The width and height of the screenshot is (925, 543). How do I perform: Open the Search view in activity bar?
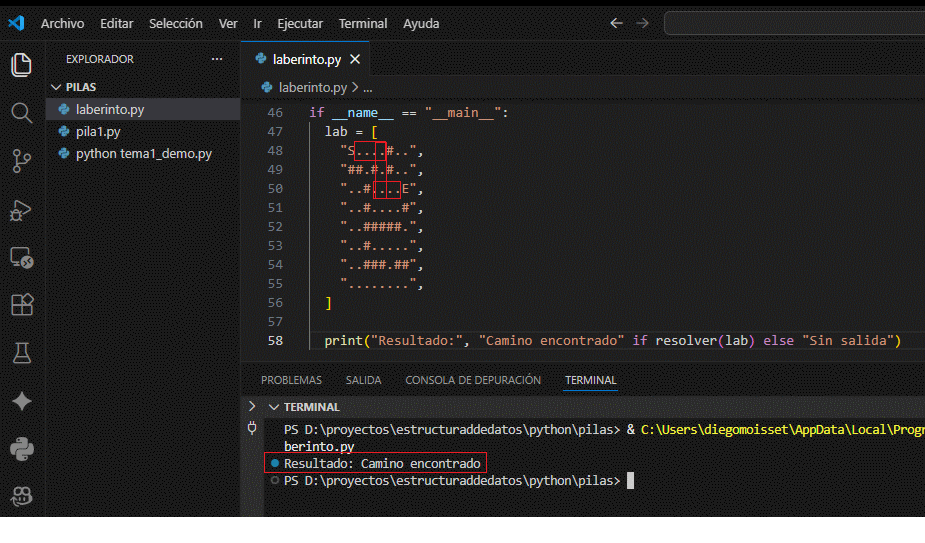(x=21, y=112)
